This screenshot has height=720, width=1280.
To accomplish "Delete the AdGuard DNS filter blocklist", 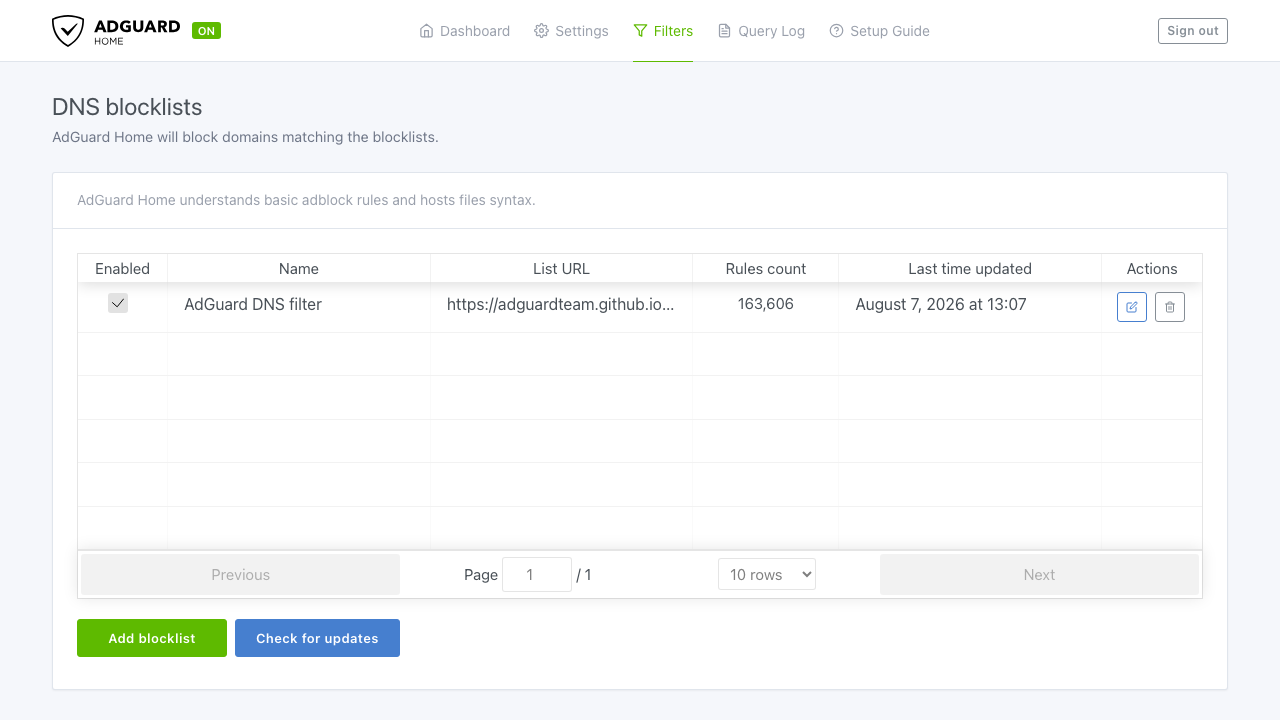I will pyautogui.click(x=1170, y=307).
